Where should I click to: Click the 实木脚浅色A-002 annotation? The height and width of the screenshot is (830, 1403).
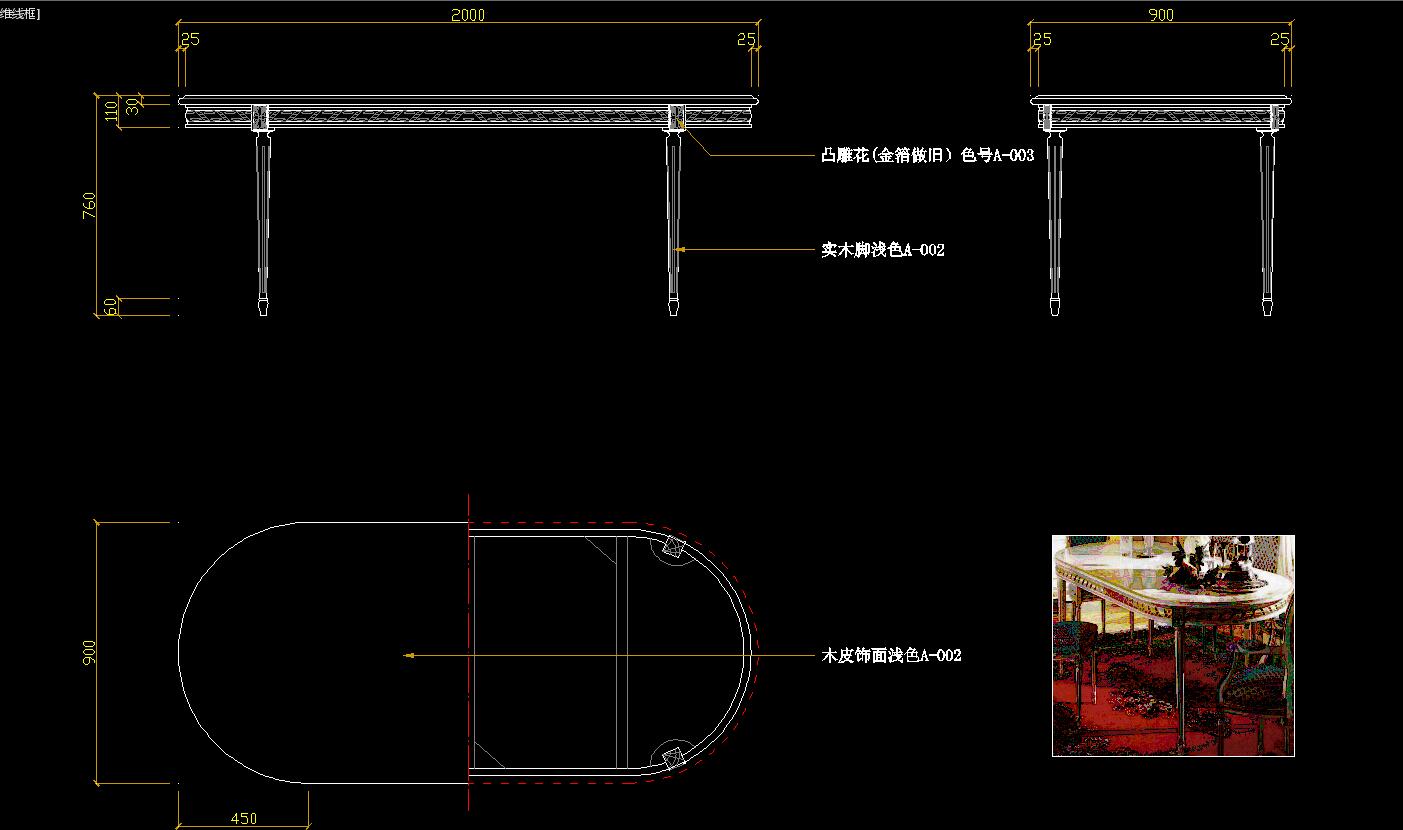pyautogui.click(x=883, y=250)
